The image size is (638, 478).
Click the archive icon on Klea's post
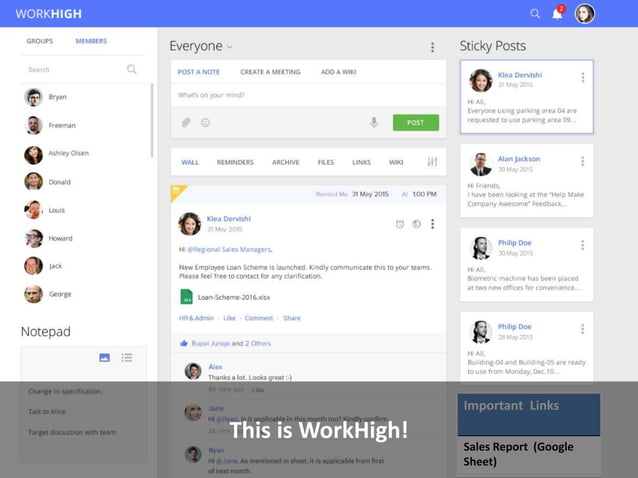tap(416, 224)
